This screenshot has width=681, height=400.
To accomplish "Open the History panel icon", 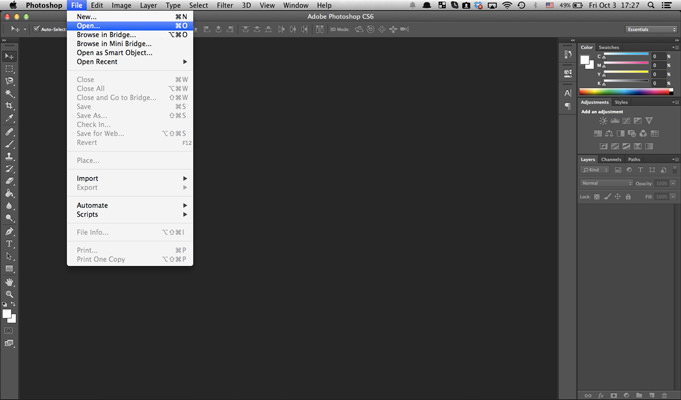I will [568, 54].
